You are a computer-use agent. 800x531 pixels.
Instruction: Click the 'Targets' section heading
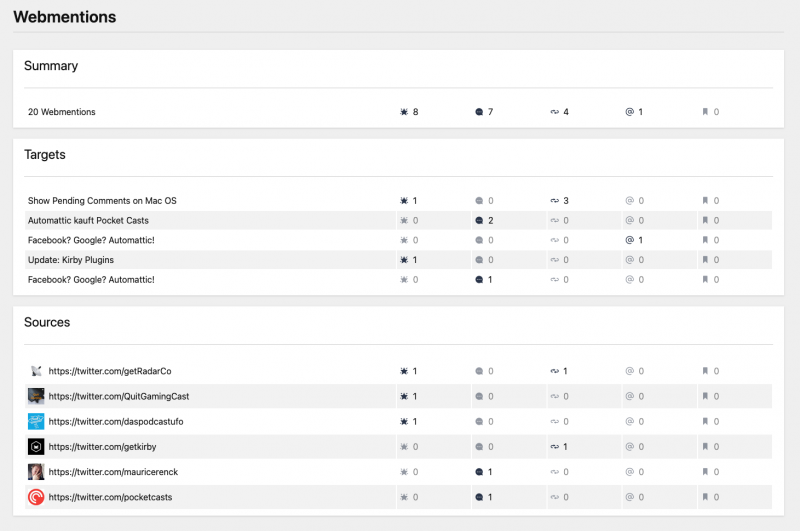pyautogui.click(x=45, y=155)
